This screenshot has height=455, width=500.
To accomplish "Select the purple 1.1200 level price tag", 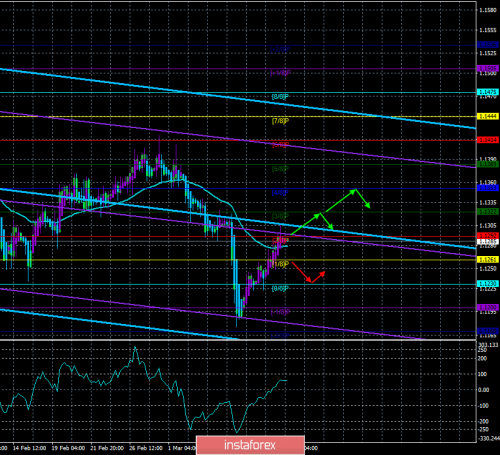I will point(488,307).
